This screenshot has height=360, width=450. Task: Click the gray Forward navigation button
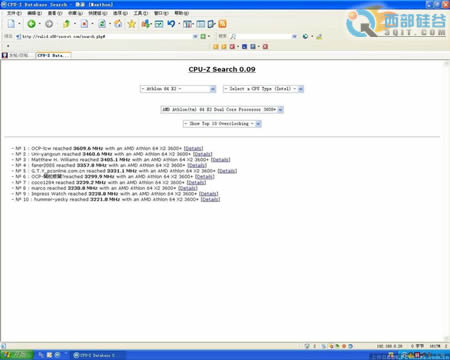(x=49, y=24)
